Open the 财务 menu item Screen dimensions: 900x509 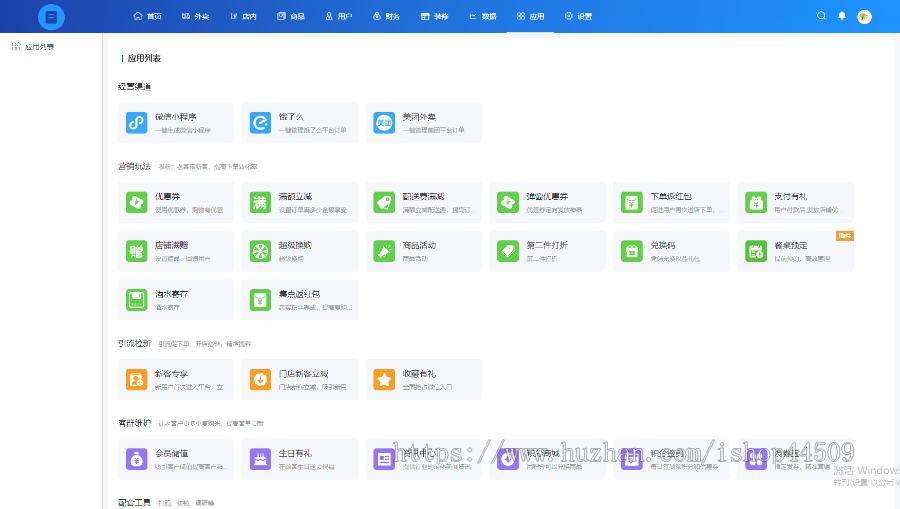(386, 17)
